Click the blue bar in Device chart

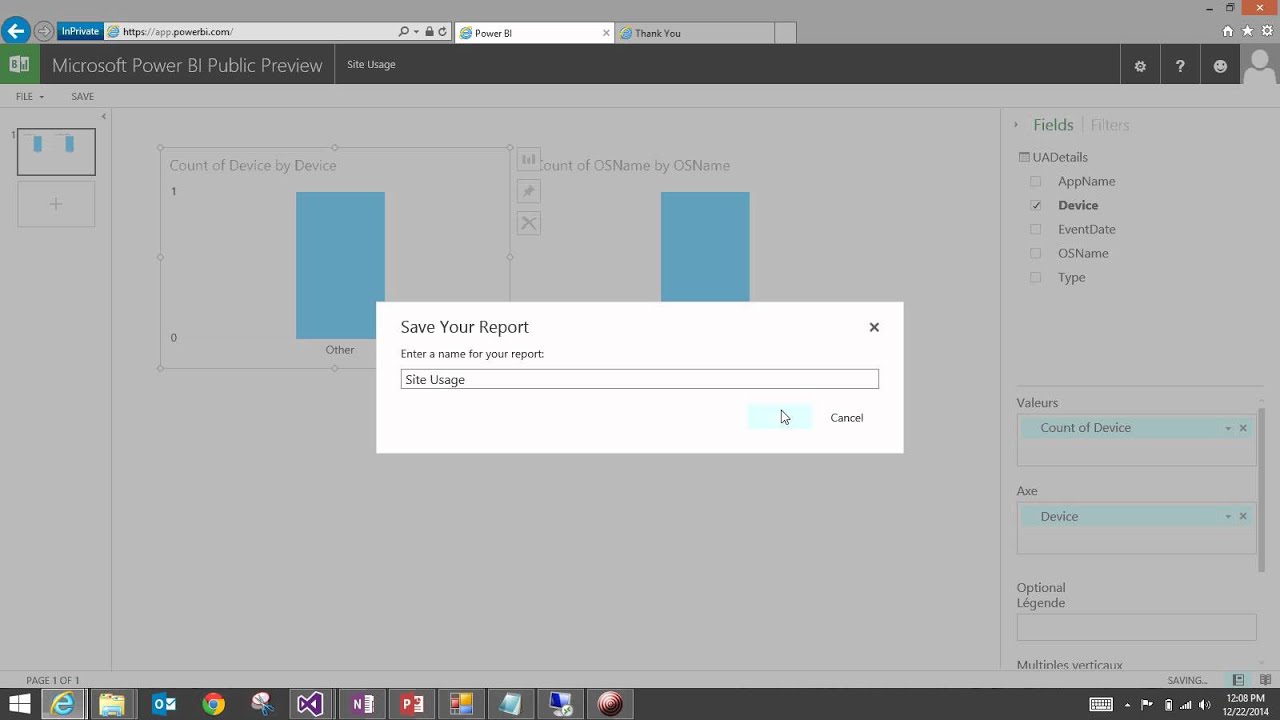pyautogui.click(x=340, y=265)
